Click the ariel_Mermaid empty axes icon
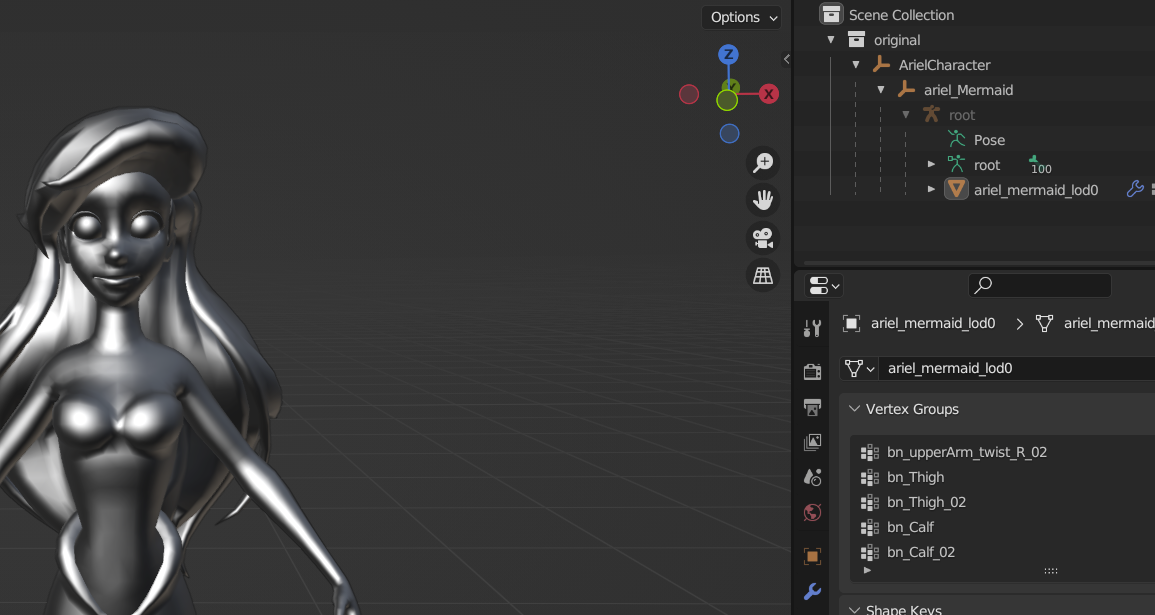Image resolution: width=1155 pixels, height=615 pixels. [x=906, y=89]
